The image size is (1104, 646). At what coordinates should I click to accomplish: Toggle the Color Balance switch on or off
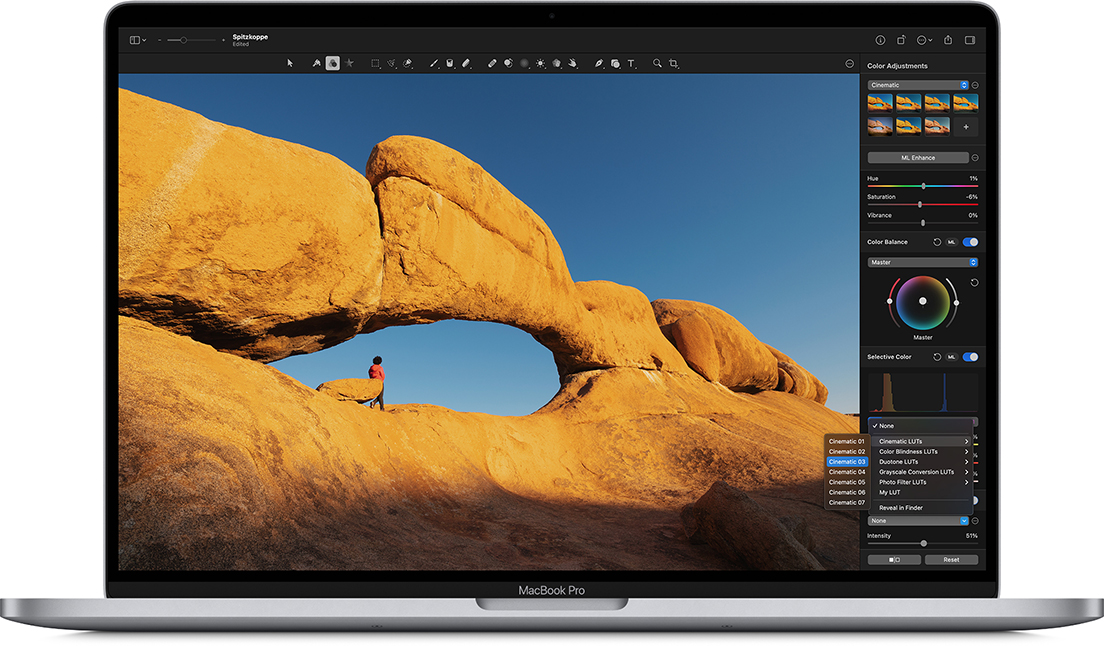969,242
